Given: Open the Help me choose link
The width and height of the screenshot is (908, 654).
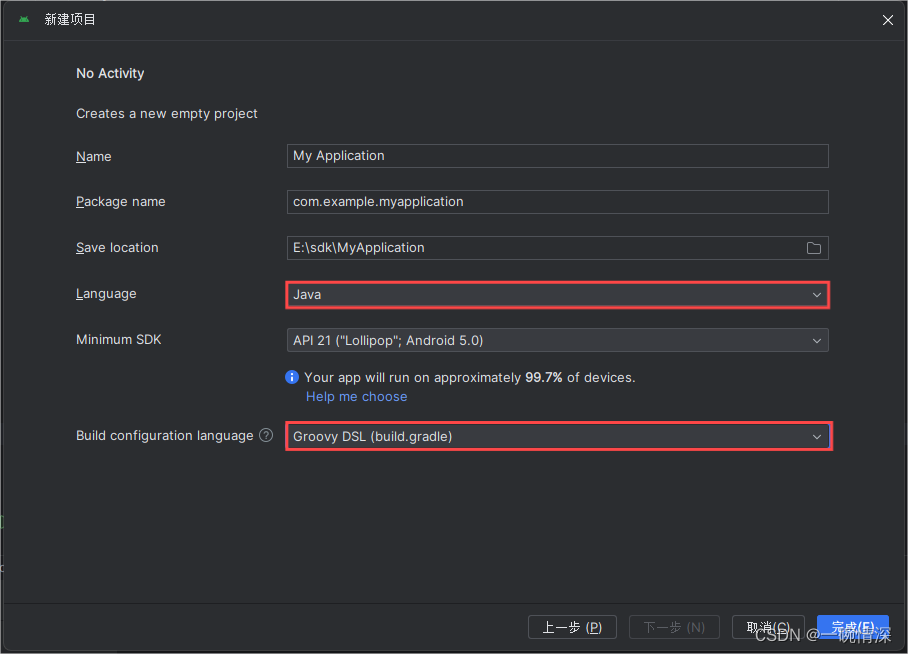Looking at the screenshot, I should point(357,396).
